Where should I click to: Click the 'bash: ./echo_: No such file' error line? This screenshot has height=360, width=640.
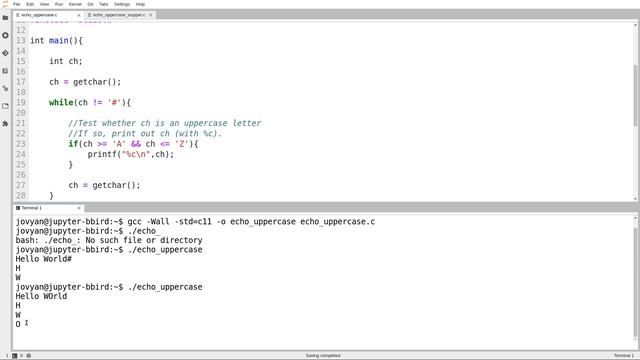109,240
